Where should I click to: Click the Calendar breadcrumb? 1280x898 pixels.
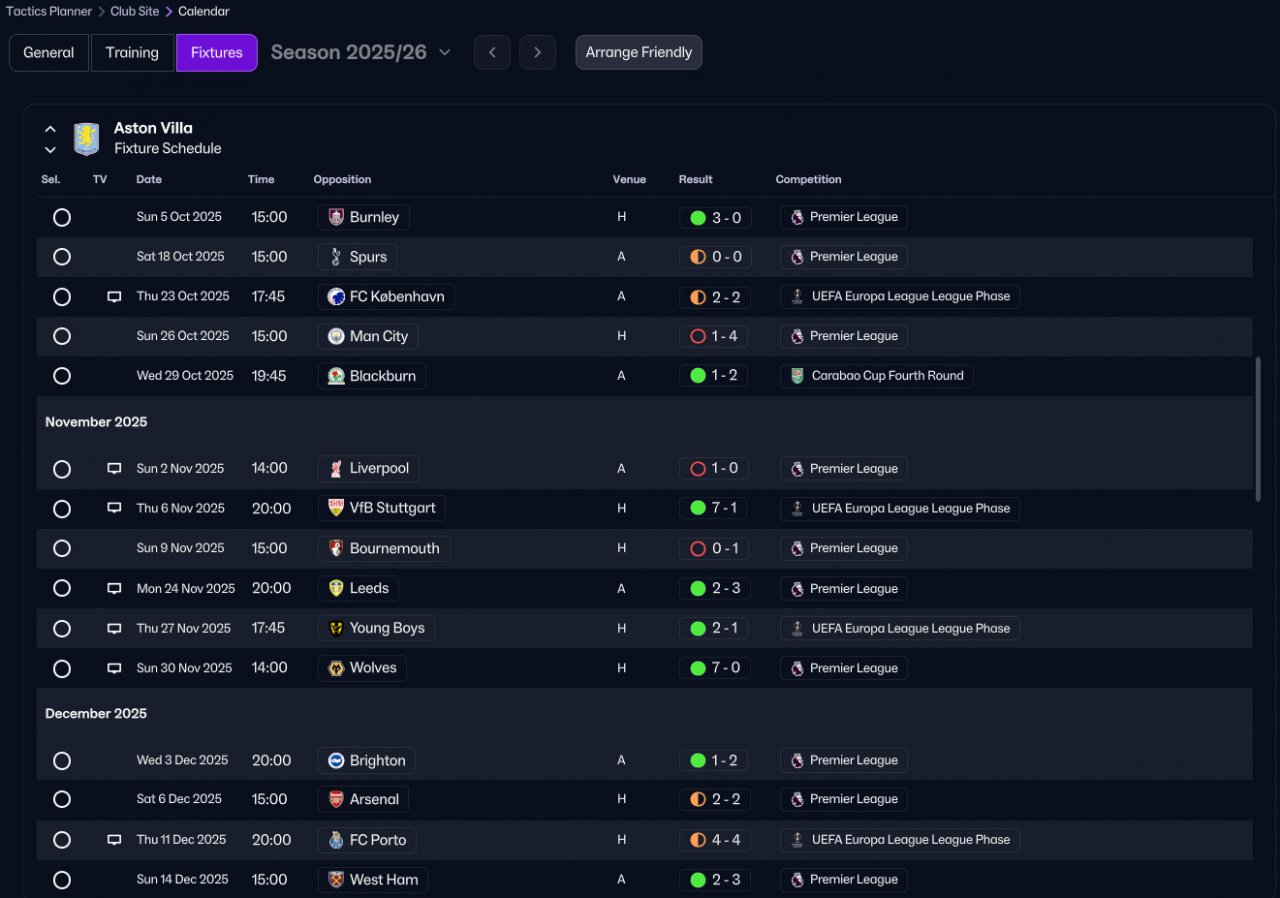click(204, 12)
